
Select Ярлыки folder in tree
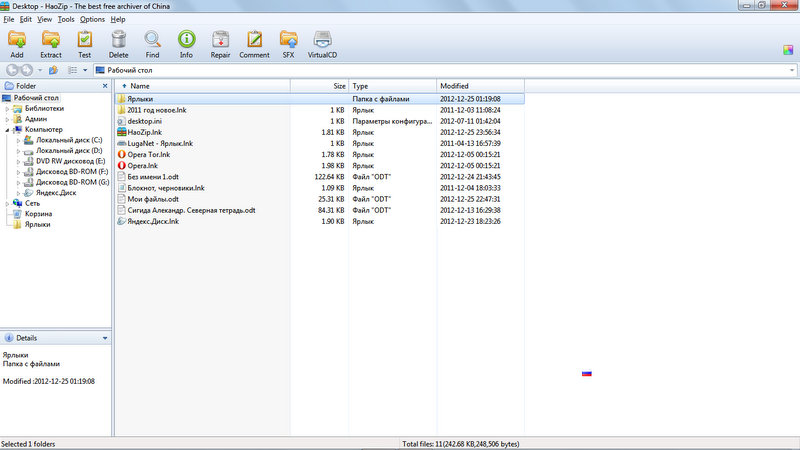pos(37,224)
